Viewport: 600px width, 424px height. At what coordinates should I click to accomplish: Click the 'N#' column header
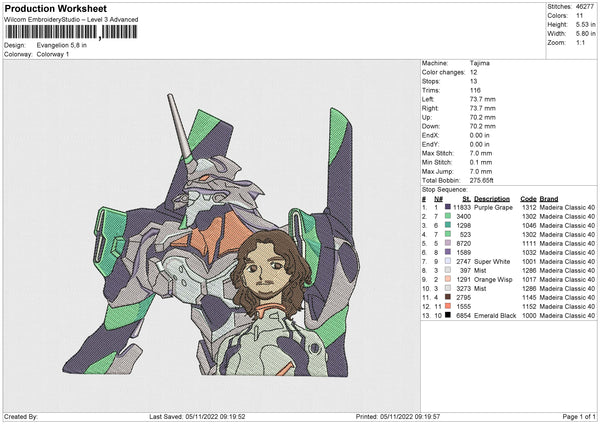pos(439,199)
